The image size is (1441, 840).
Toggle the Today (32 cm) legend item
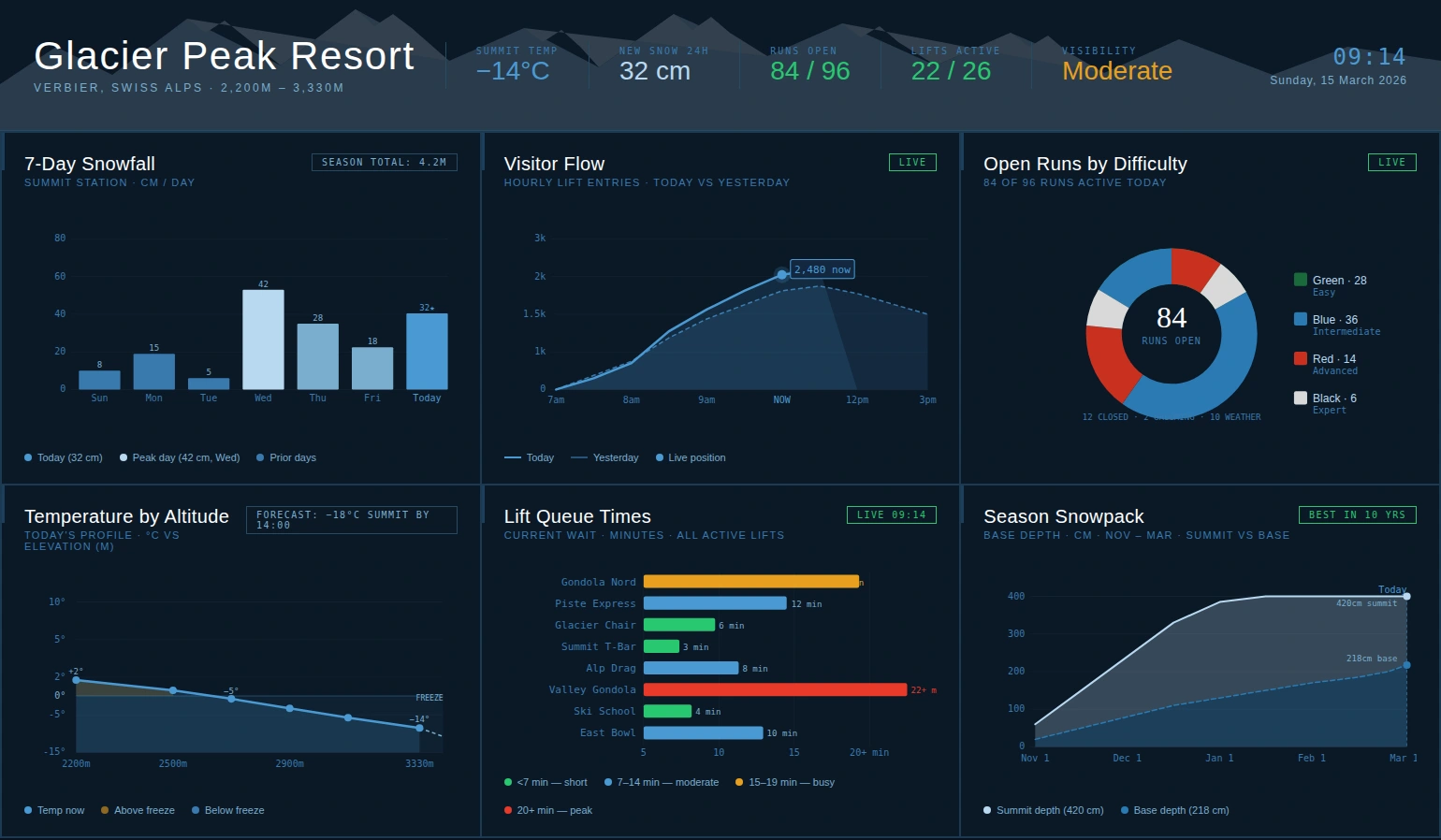63,457
